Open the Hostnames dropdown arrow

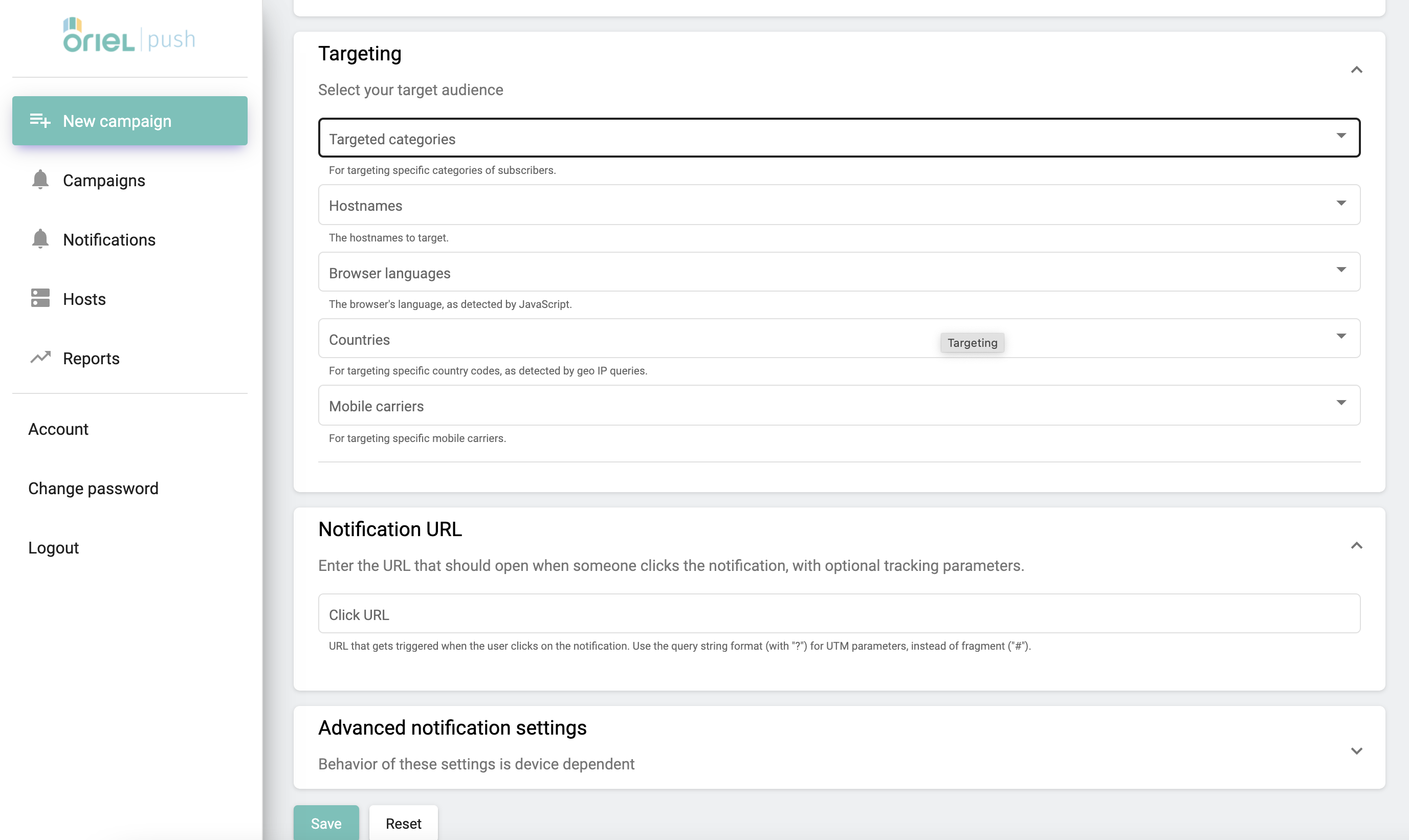click(x=1340, y=203)
